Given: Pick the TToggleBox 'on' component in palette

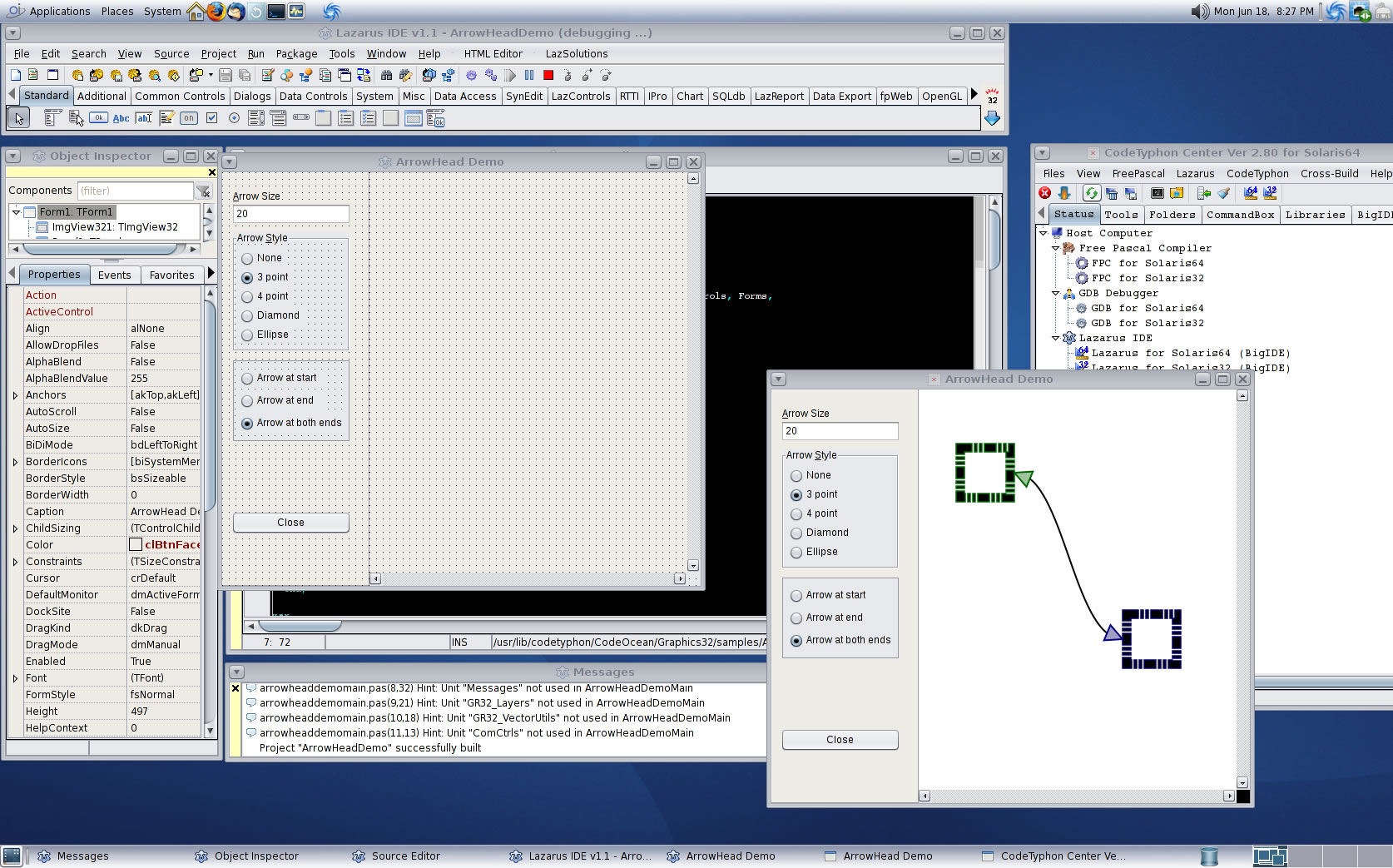Looking at the screenshot, I should [x=189, y=118].
